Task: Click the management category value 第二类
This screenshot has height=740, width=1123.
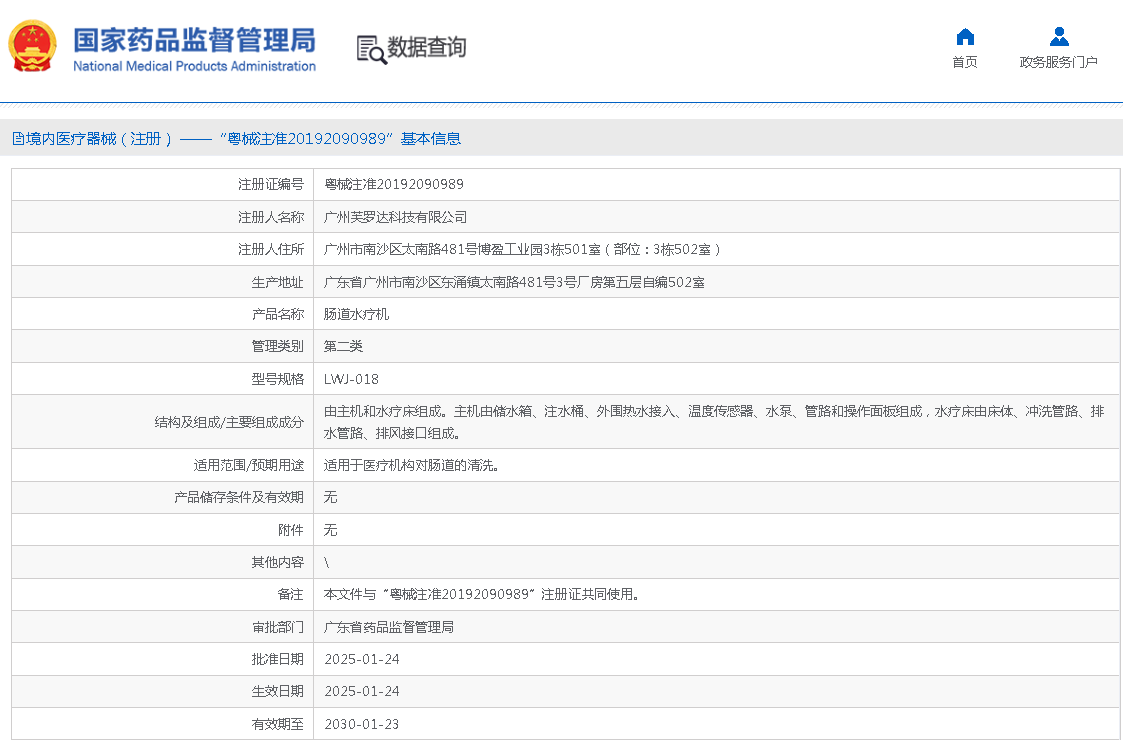Action: pyautogui.click(x=343, y=346)
